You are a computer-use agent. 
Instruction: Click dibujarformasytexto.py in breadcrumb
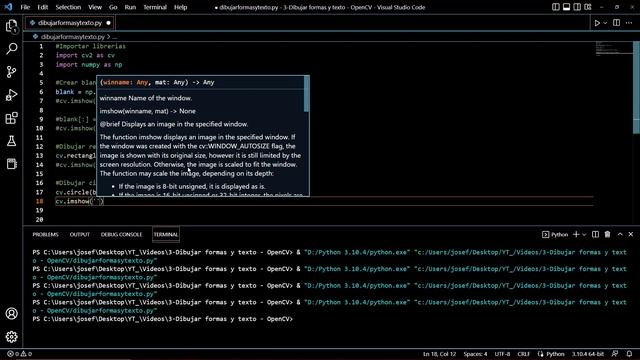(x=73, y=37)
